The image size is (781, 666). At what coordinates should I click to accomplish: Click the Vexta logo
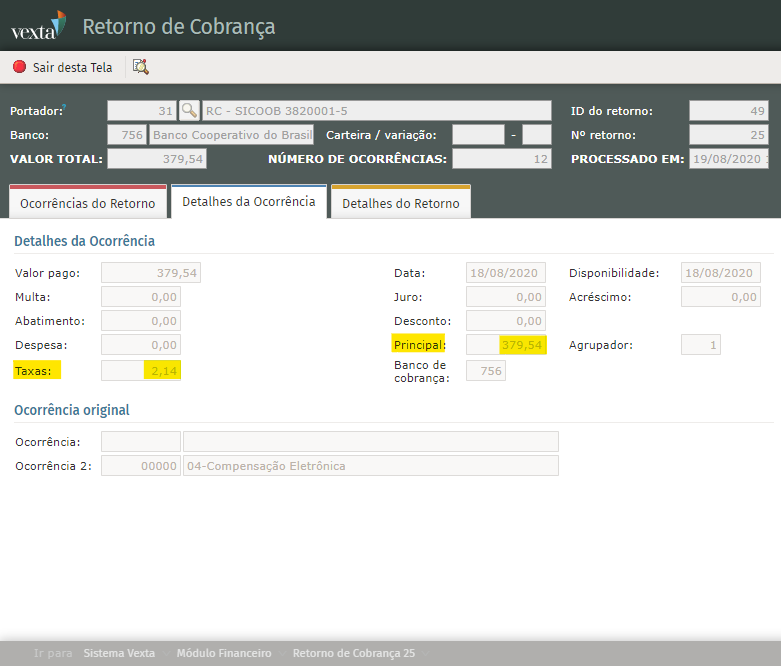[38, 26]
